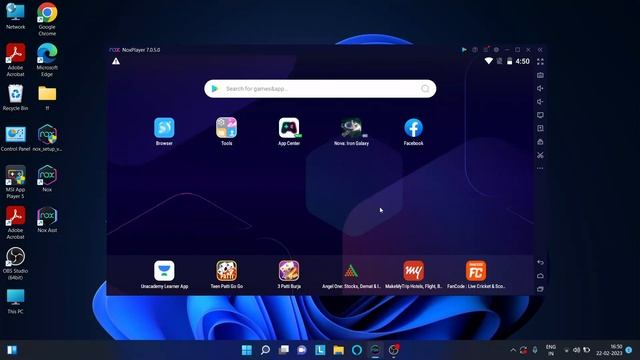
Task: Click the Play Store icon in Nox title bar
Action: (464, 50)
